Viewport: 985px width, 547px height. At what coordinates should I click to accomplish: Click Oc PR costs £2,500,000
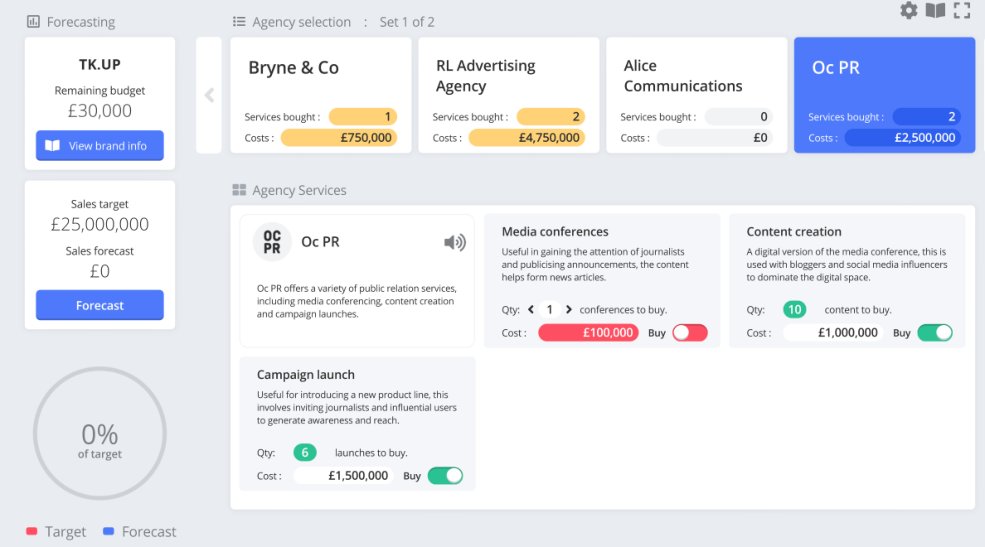[903, 138]
